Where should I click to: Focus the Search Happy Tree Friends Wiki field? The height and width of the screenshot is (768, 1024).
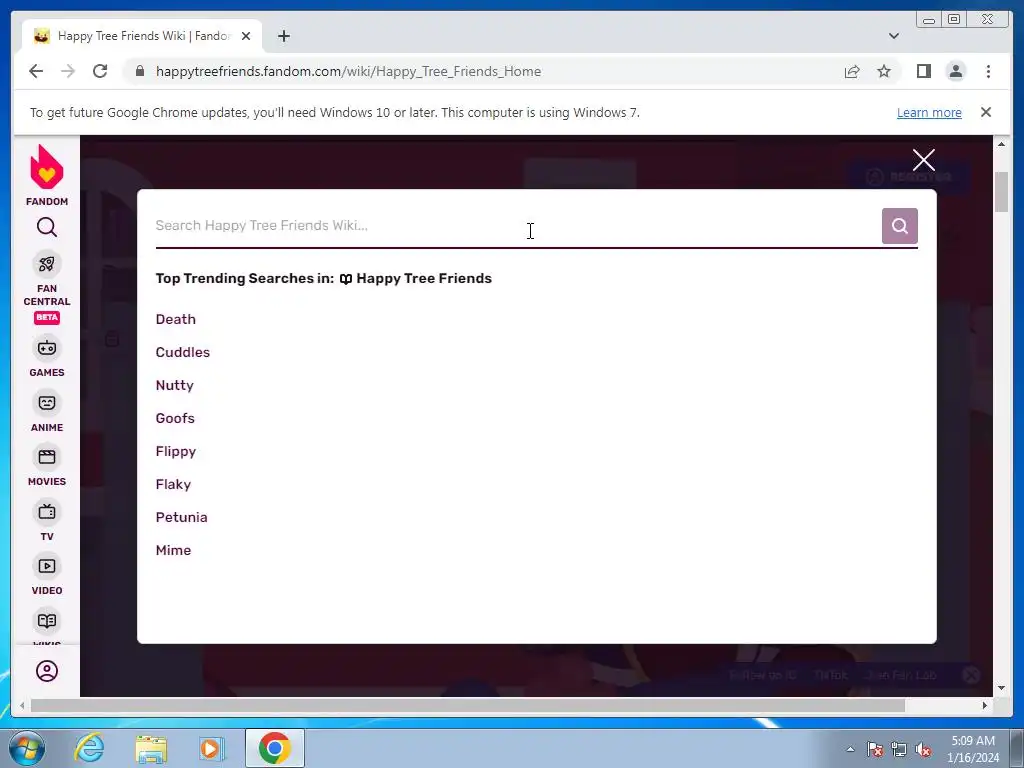click(517, 226)
